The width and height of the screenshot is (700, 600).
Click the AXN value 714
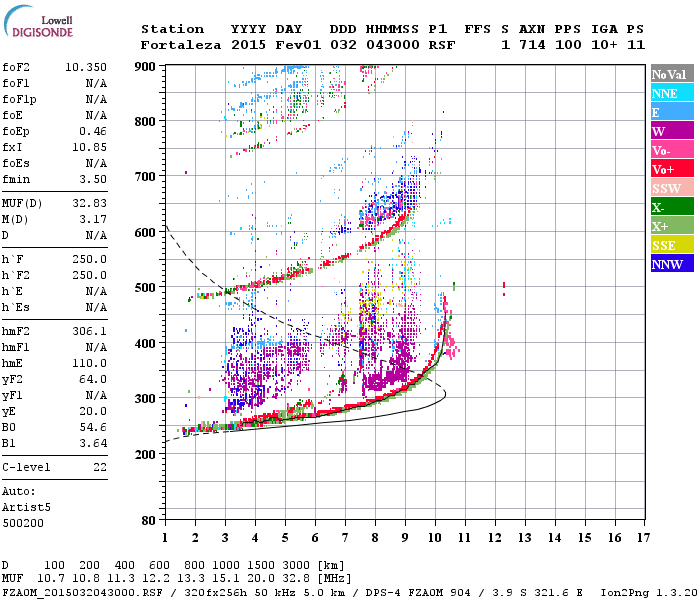pos(532,45)
